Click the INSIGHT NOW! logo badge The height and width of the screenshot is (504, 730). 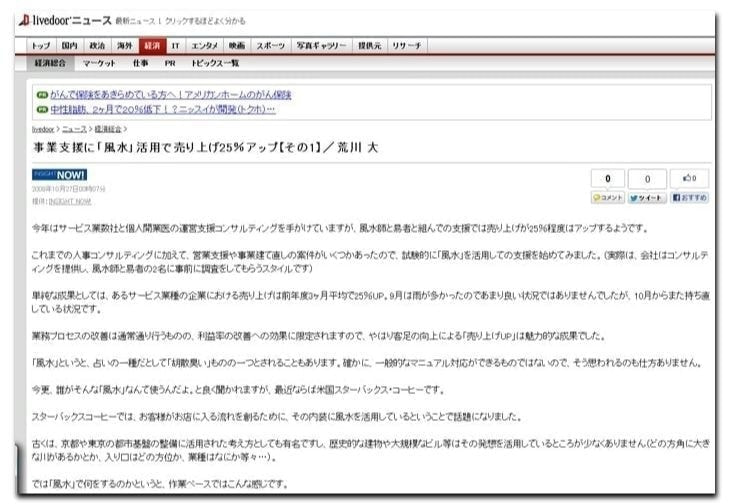[x=60, y=175]
